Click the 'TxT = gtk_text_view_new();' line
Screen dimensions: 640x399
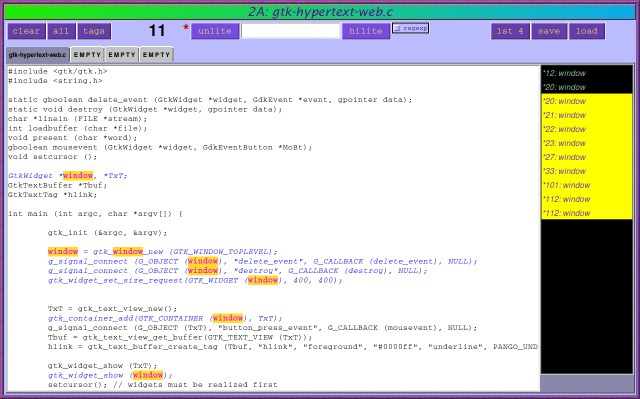113,309
